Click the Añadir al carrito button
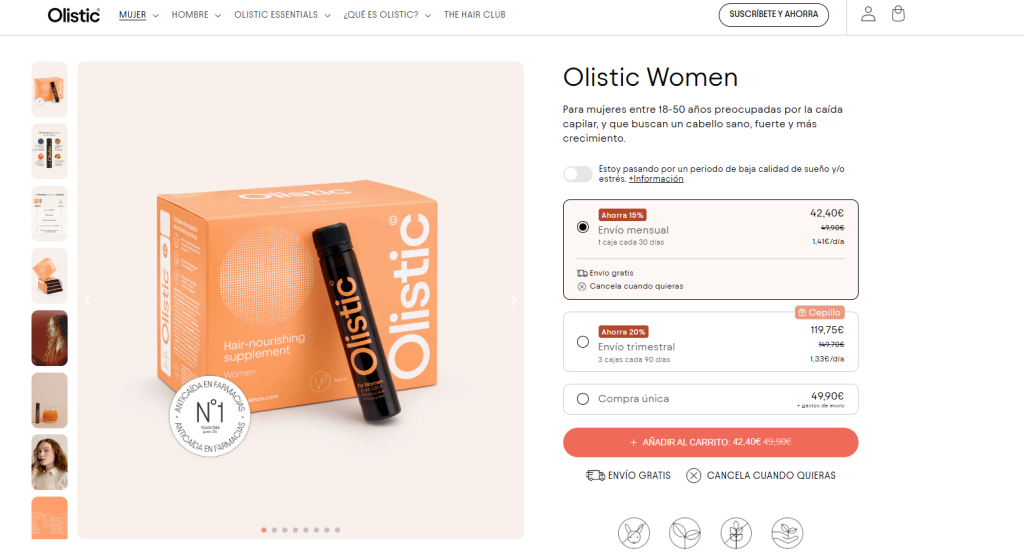1024x553 pixels. [711, 443]
